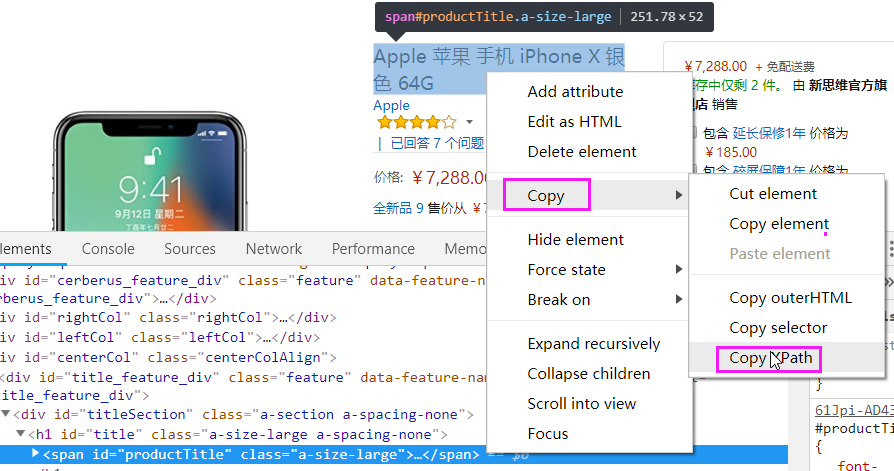Expand the Force state arrow

pyautogui.click(x=678, y=269)
